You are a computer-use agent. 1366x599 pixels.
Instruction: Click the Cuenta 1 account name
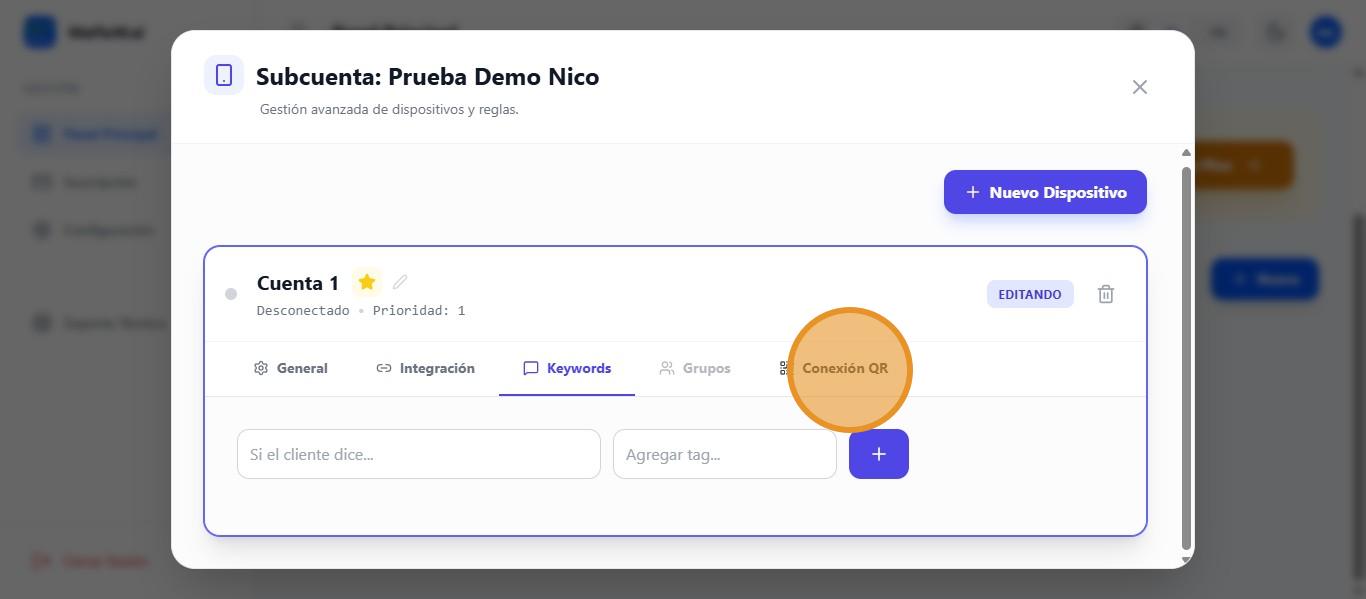click(x=298, y=283)
